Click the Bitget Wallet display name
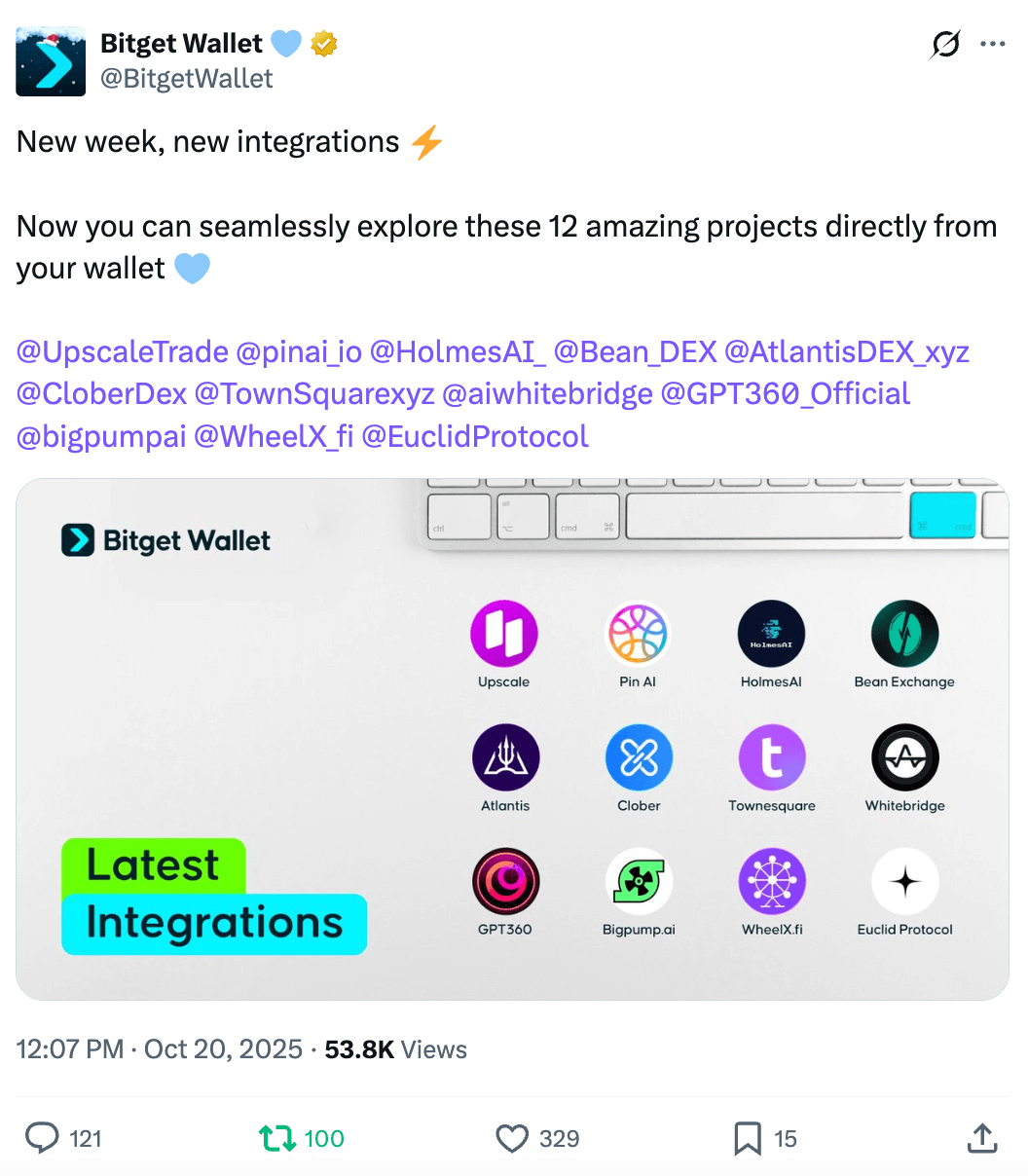 [181, 44]
